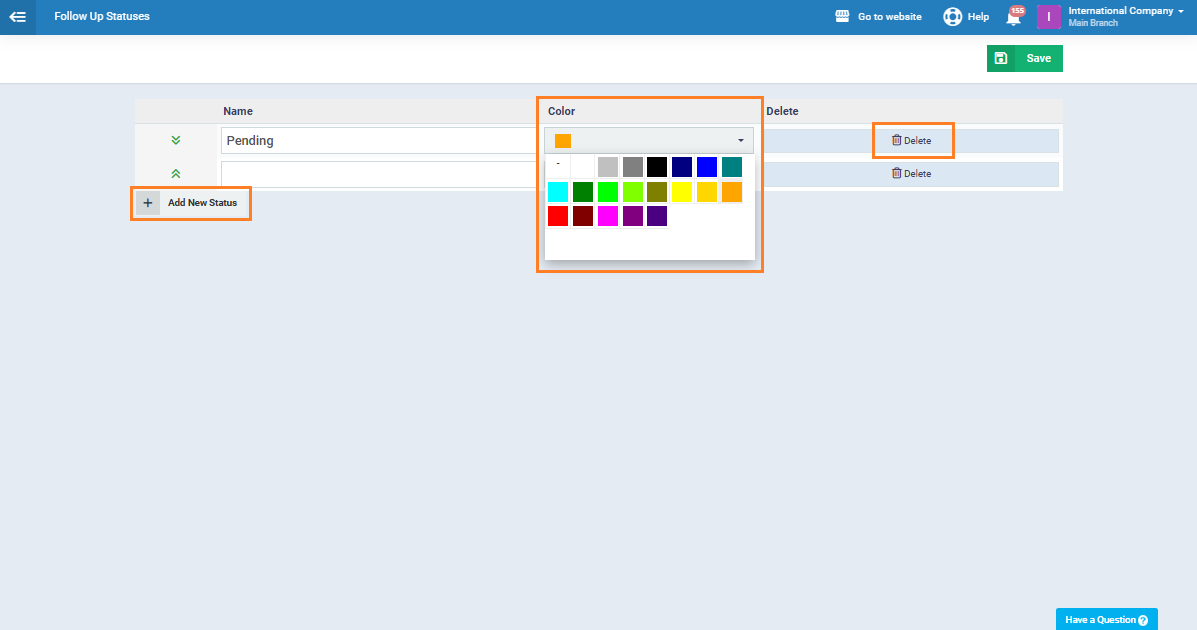Choose the cyan color swatch
The image size is (1197, 630).
[x=558, y=192]
